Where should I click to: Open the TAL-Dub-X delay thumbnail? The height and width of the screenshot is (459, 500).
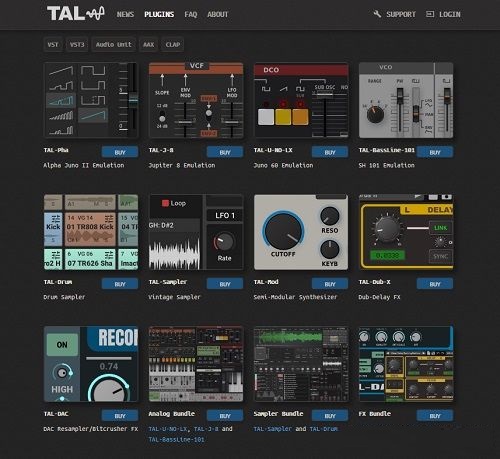[x=406, y=232]
